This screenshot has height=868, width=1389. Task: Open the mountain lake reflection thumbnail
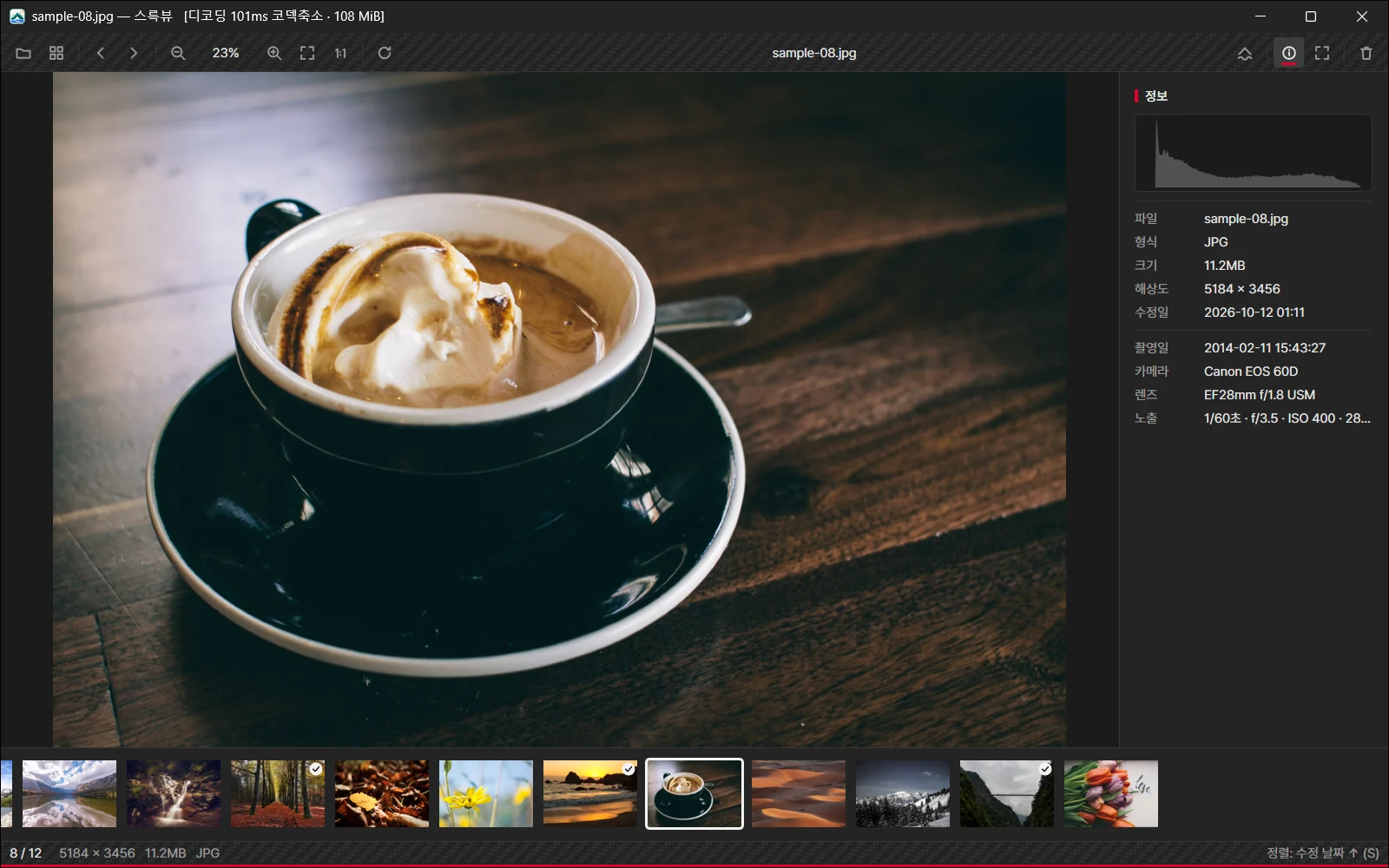coord(69,794)
